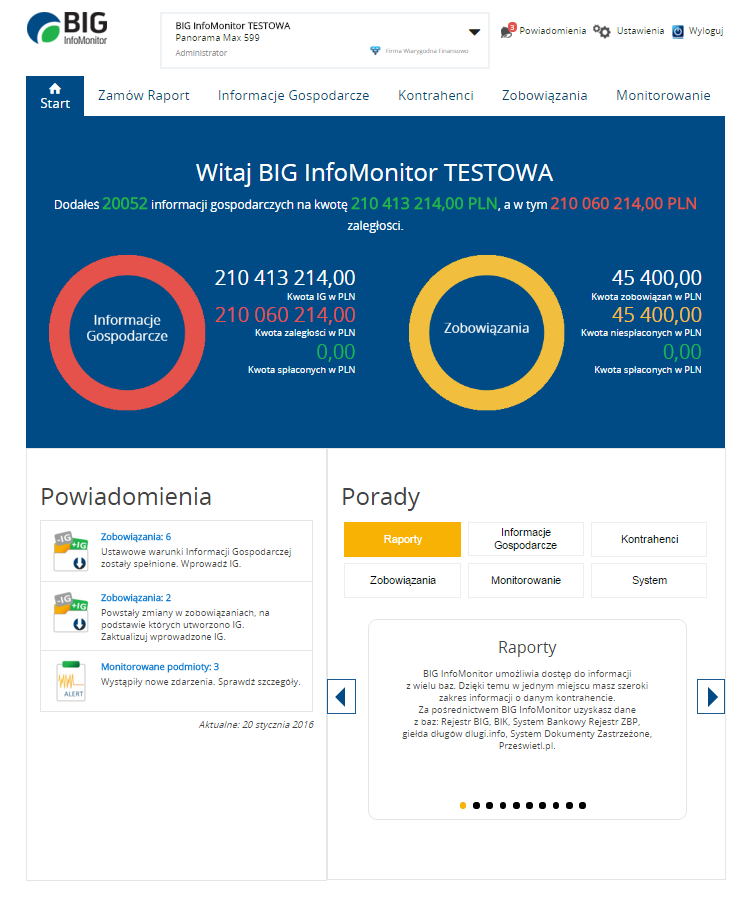The height and width of the screenshot is (904, 751).
Task: Select the second carousel dot
Action: coord(476,805)
